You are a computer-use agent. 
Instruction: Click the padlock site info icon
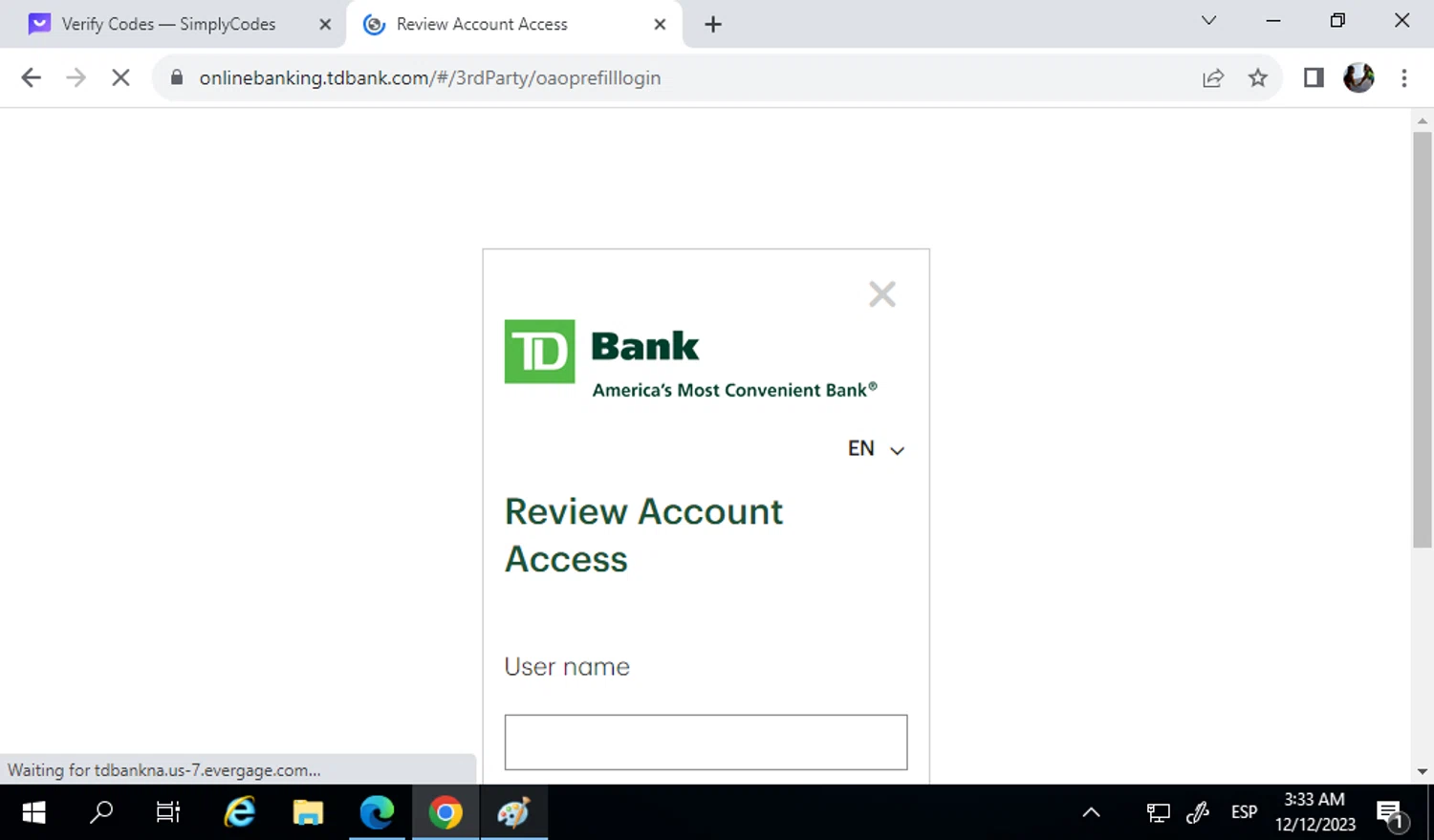[x=177, y=77]
